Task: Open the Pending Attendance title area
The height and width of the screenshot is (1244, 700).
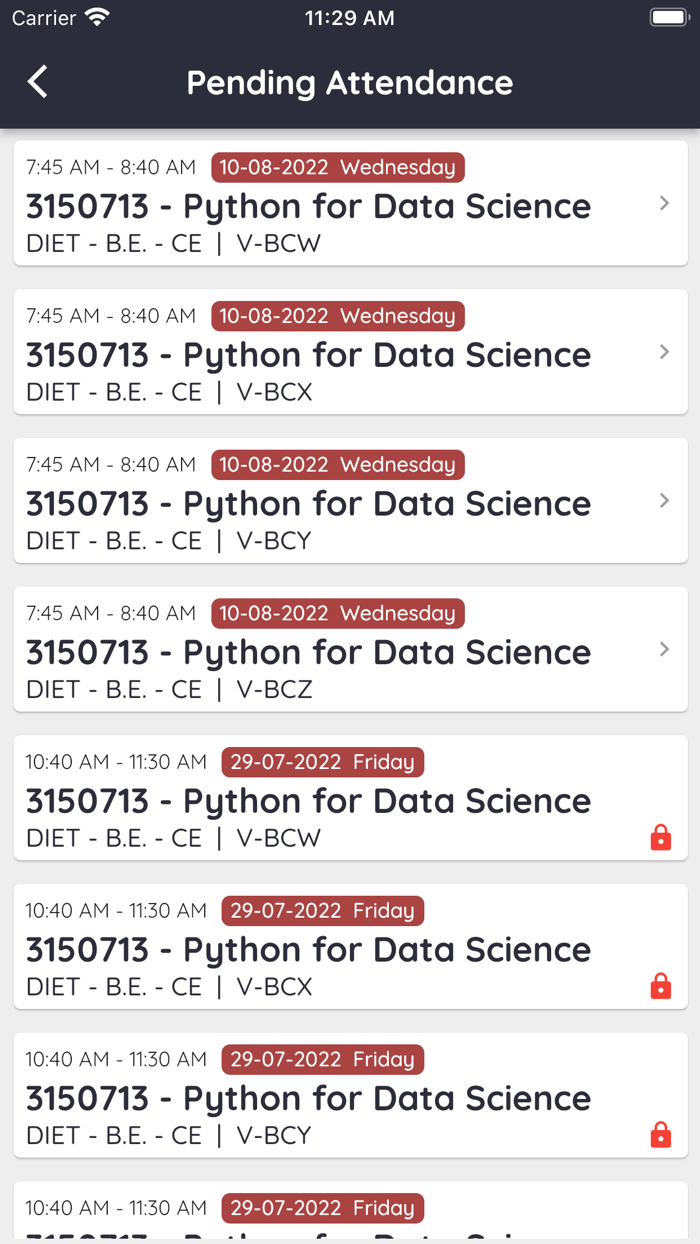Action: point(349,82)
